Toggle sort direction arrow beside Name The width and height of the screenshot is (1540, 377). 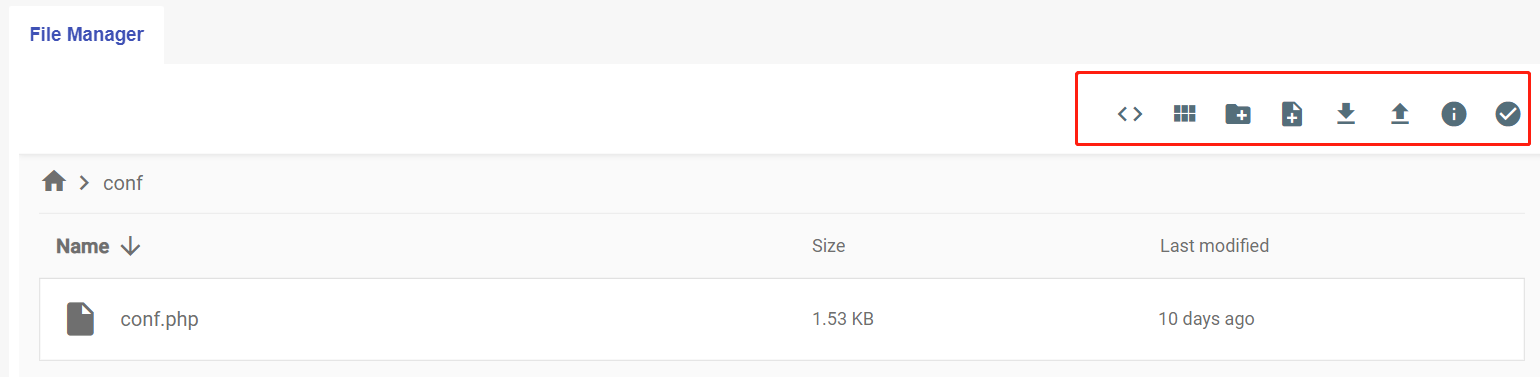point(129,246)
